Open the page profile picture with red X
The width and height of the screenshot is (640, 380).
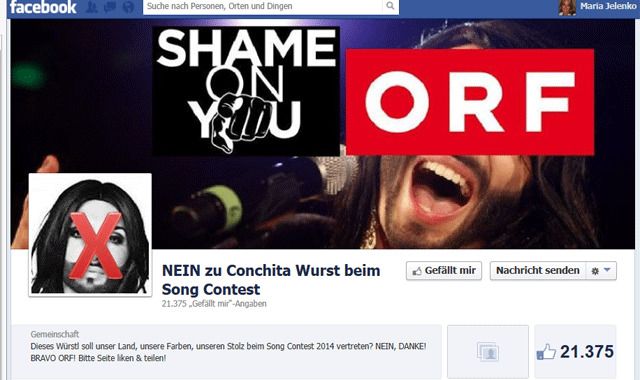(x=90, y=235)
